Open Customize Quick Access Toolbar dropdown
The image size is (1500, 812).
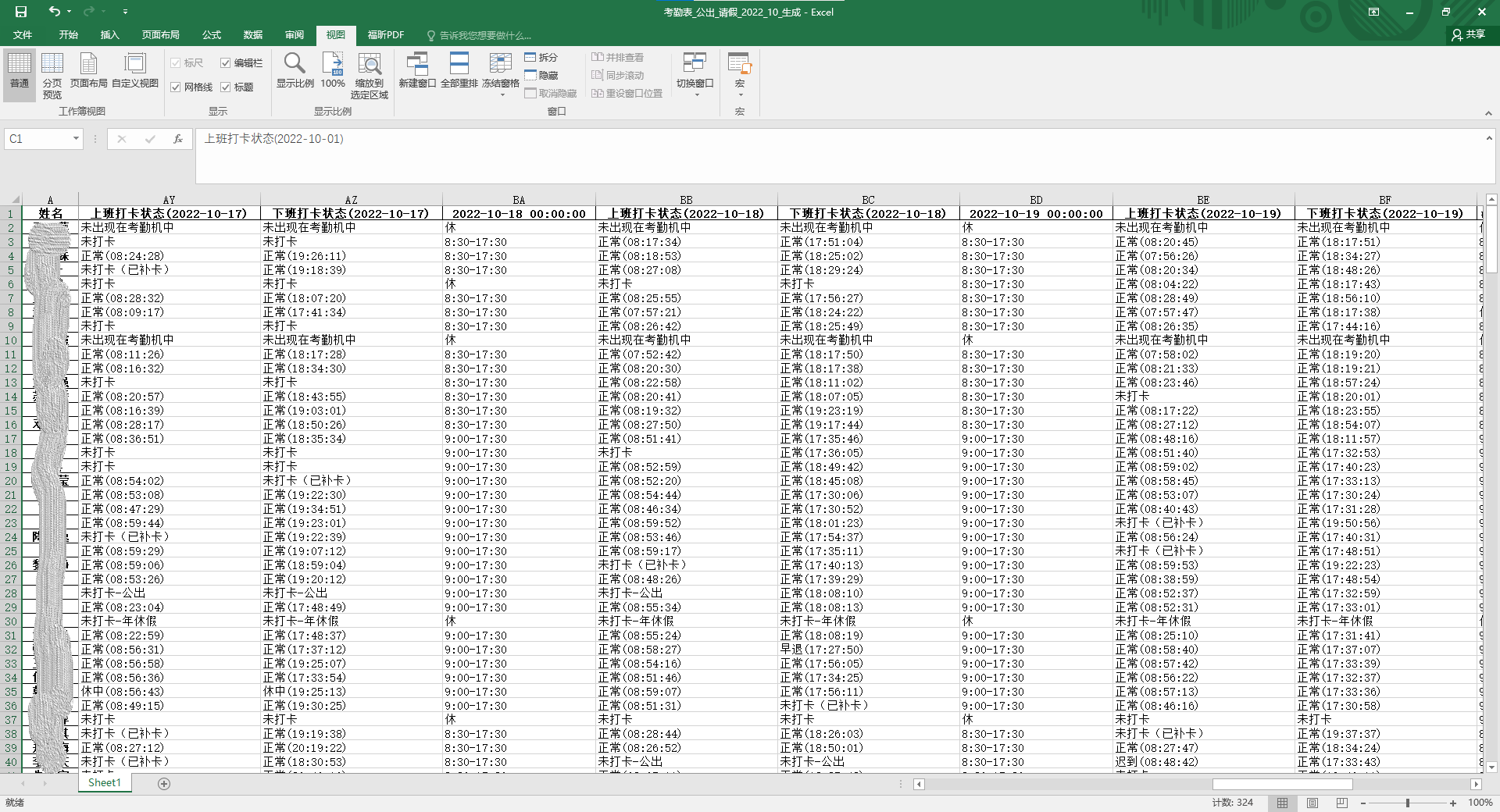tap(125, 12)
